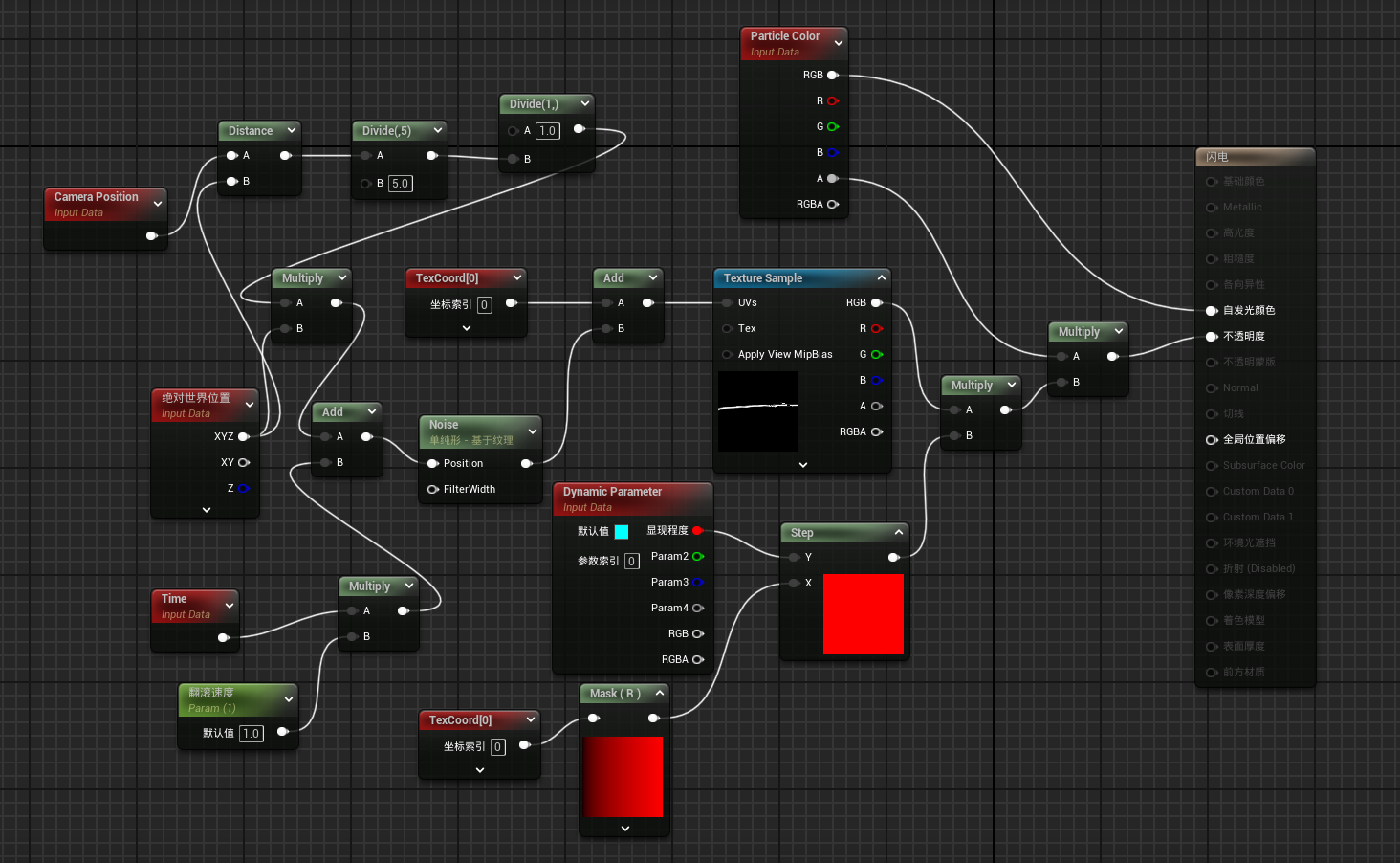Click the Texture Sample lightning preview thumbnail
Image resolution: width=1400 pixels, height=863 pixels.
pyautogui.click(x=758, y=411)
